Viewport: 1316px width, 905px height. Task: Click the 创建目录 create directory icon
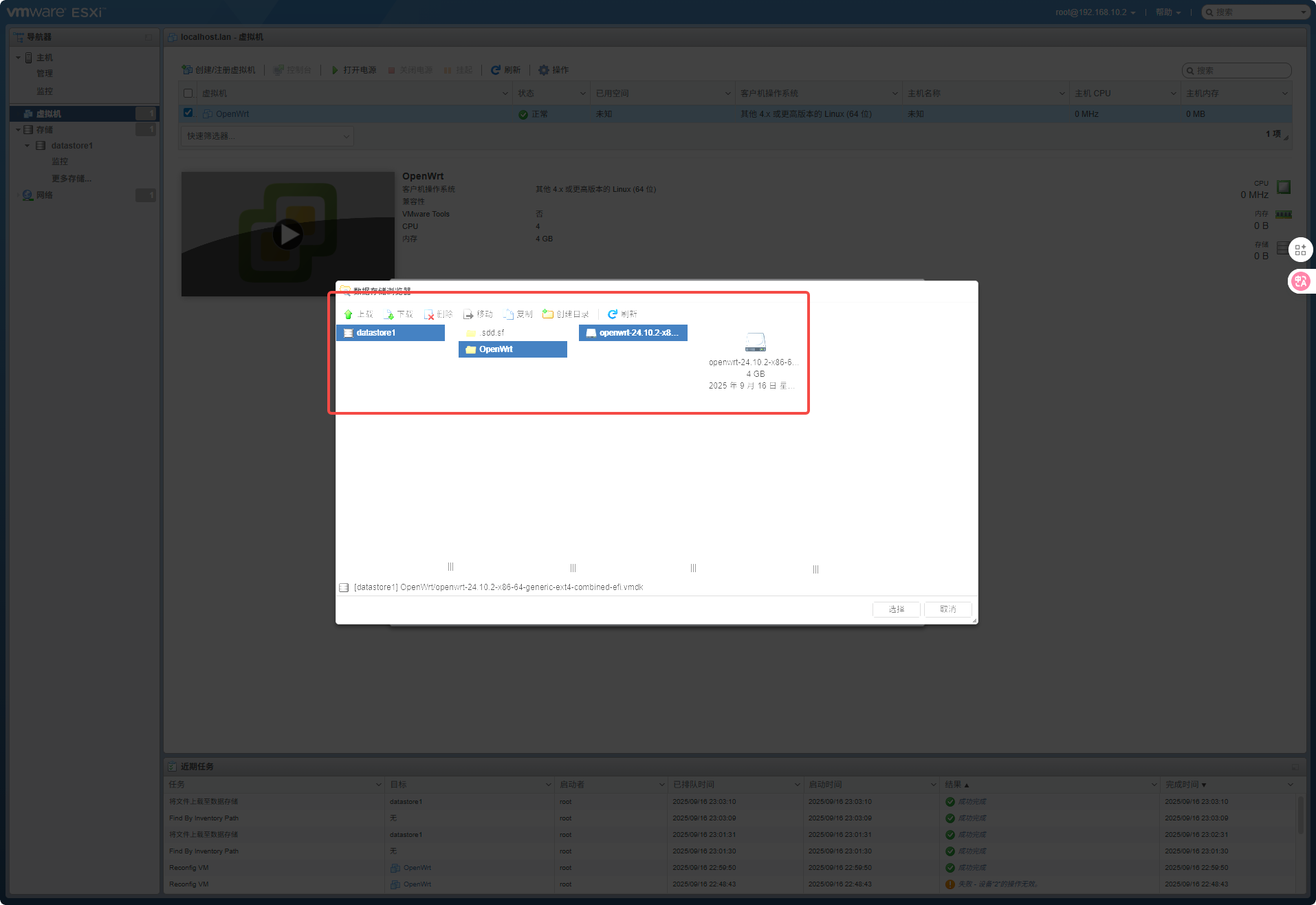tap(548, 314)
